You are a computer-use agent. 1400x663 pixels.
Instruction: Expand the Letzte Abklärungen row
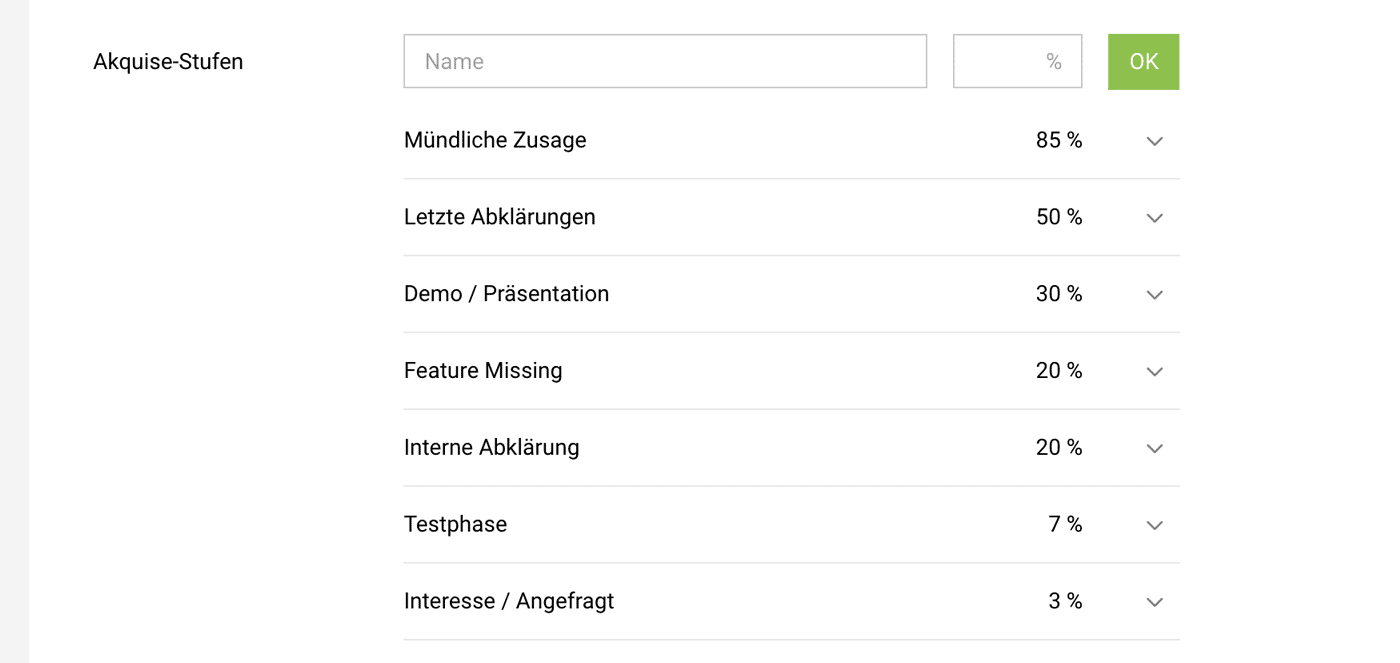[x=1154, y=218]
